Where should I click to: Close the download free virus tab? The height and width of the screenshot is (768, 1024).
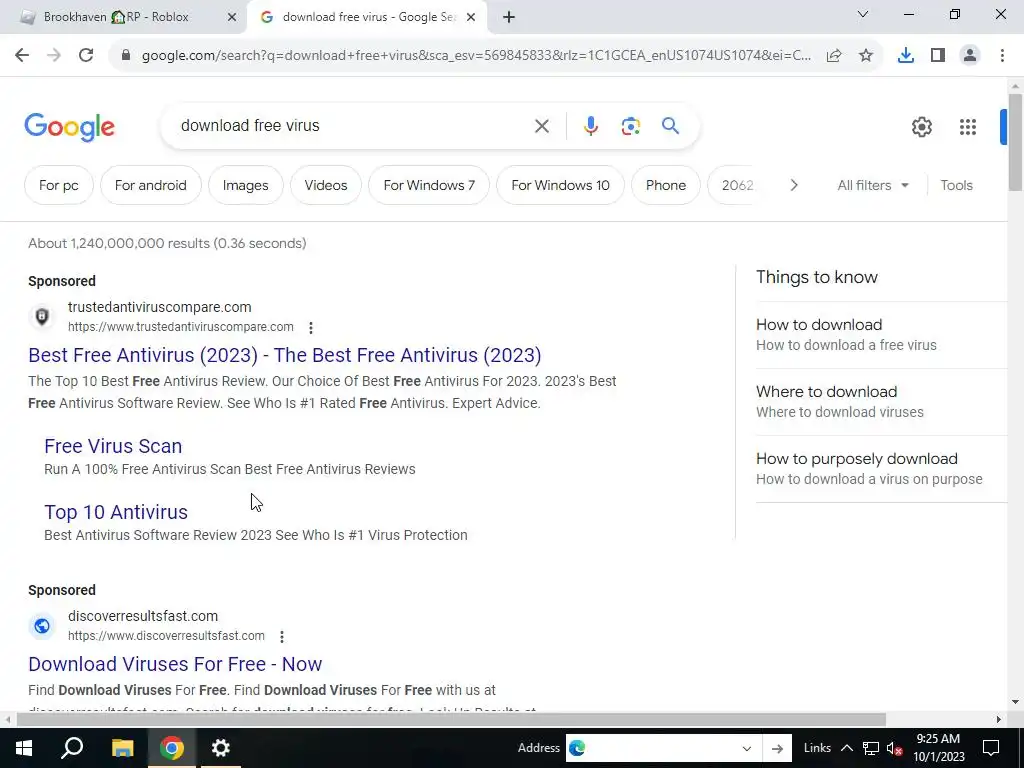[471, 18]
